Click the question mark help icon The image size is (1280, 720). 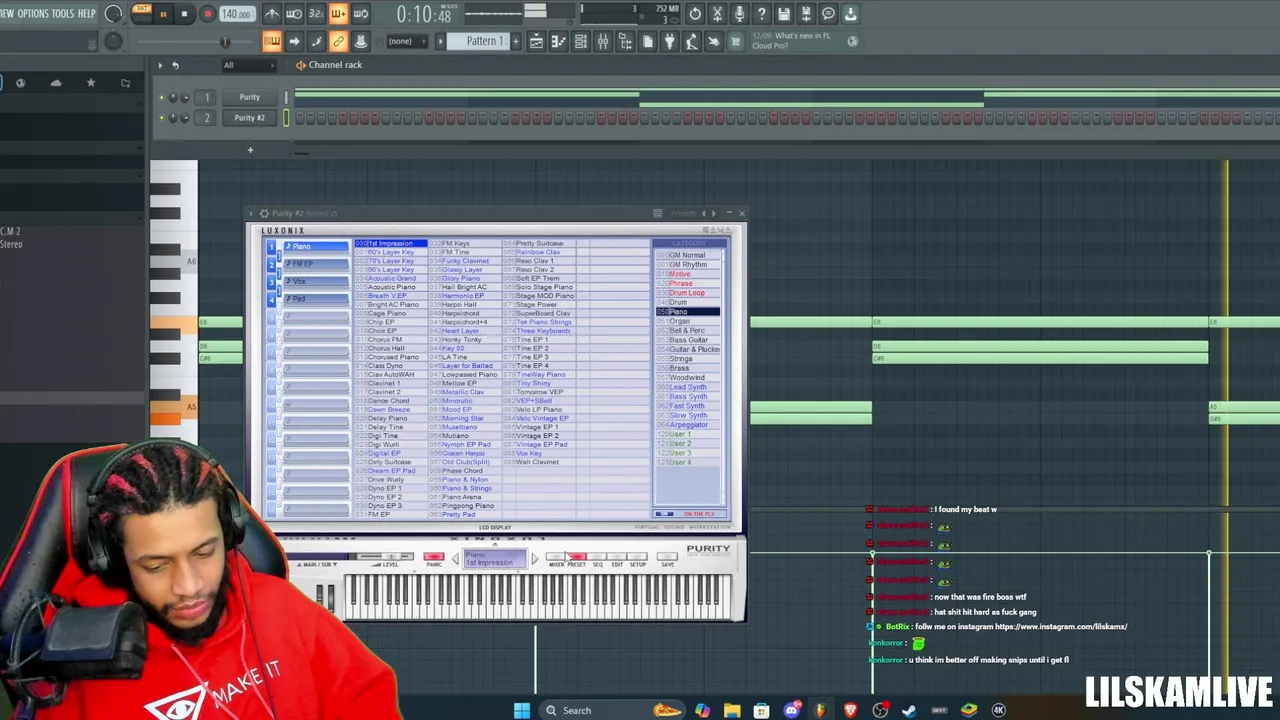[x=762, y=14]
